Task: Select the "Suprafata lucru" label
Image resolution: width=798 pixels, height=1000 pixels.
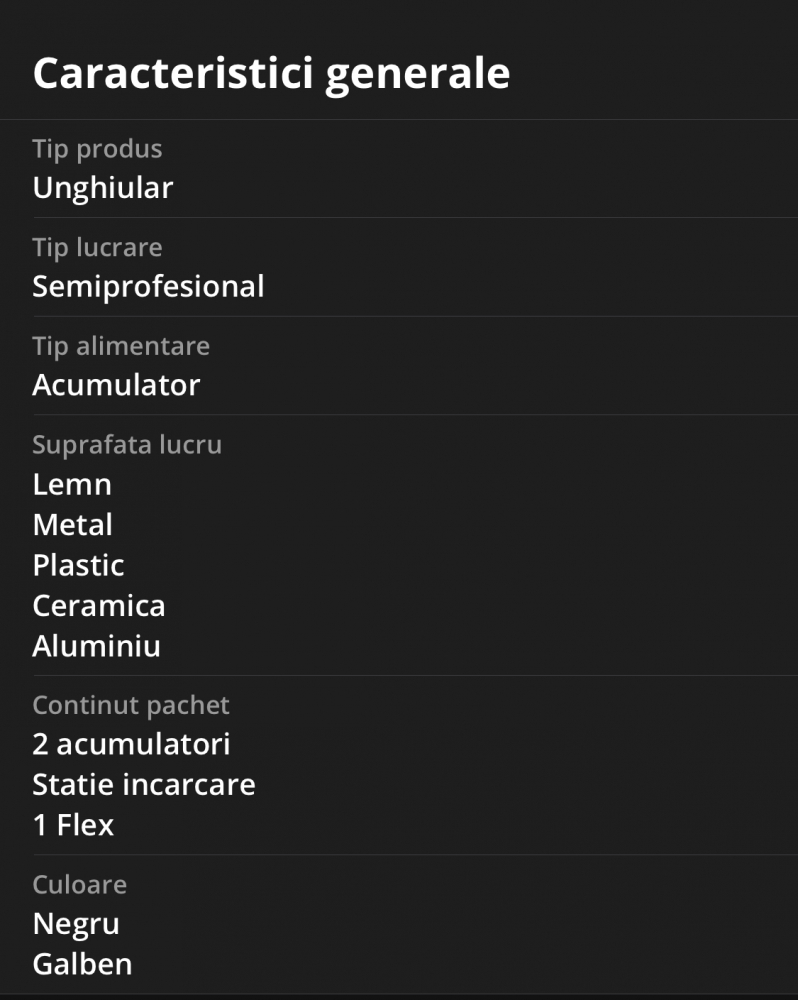Action: (127, 445)
